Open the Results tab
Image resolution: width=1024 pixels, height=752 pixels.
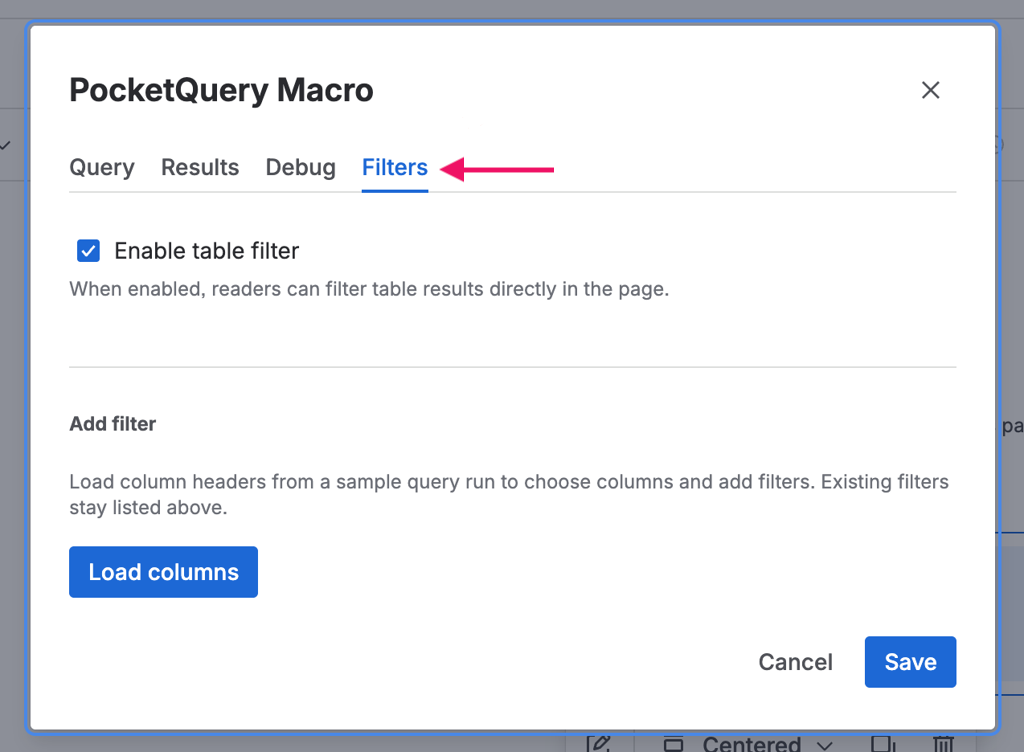pos(200,168)
